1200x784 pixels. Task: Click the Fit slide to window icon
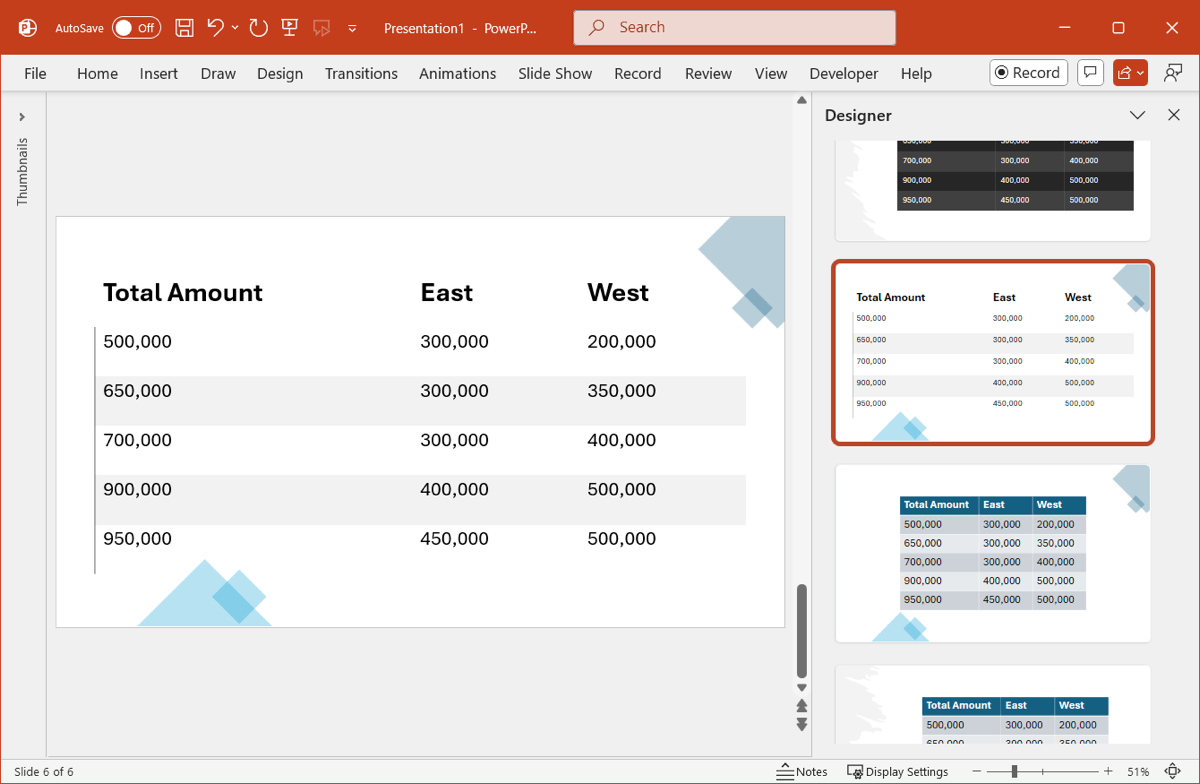point(1174,772)
